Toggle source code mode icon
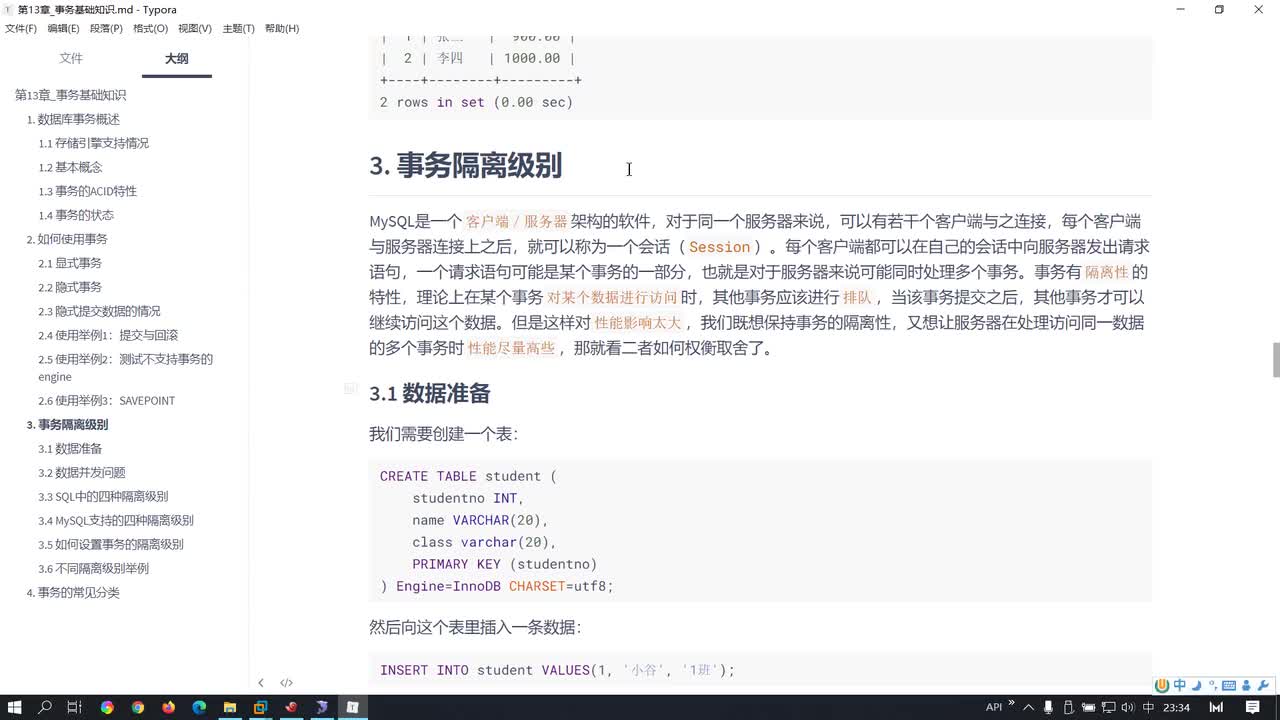The width and height of the screenshot is (1280, 720). [286, 683]
